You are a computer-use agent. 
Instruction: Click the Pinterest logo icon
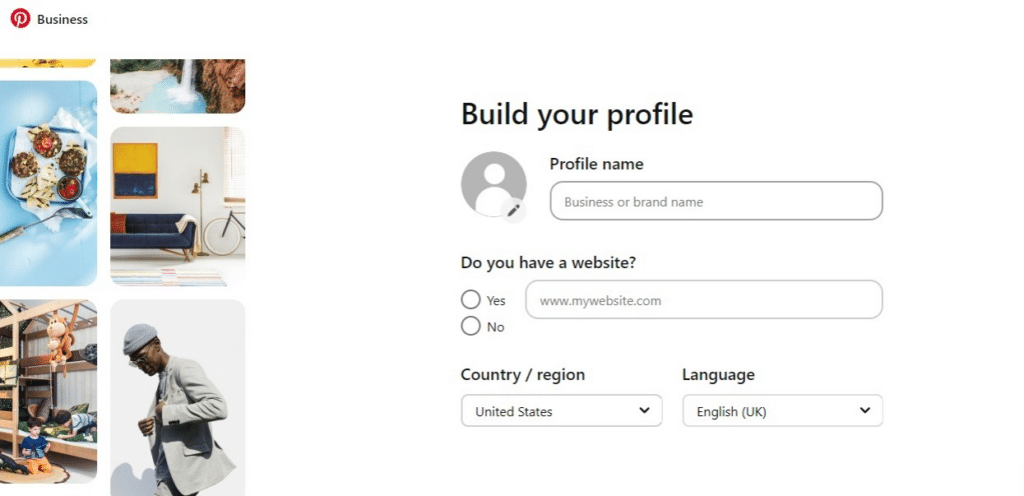pyautogui.click(x=20, y=18)
